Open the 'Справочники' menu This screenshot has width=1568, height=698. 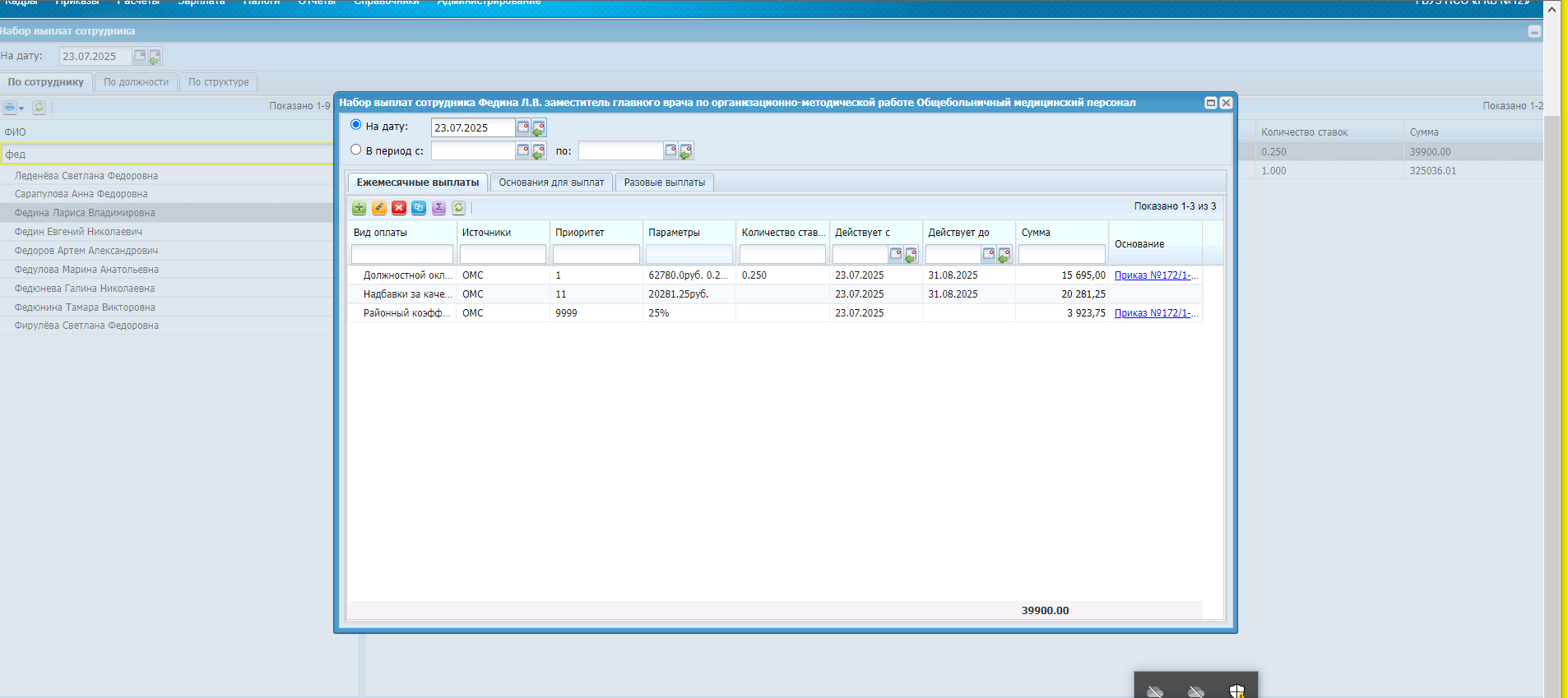pyautogui.click(x=386, y=2)
